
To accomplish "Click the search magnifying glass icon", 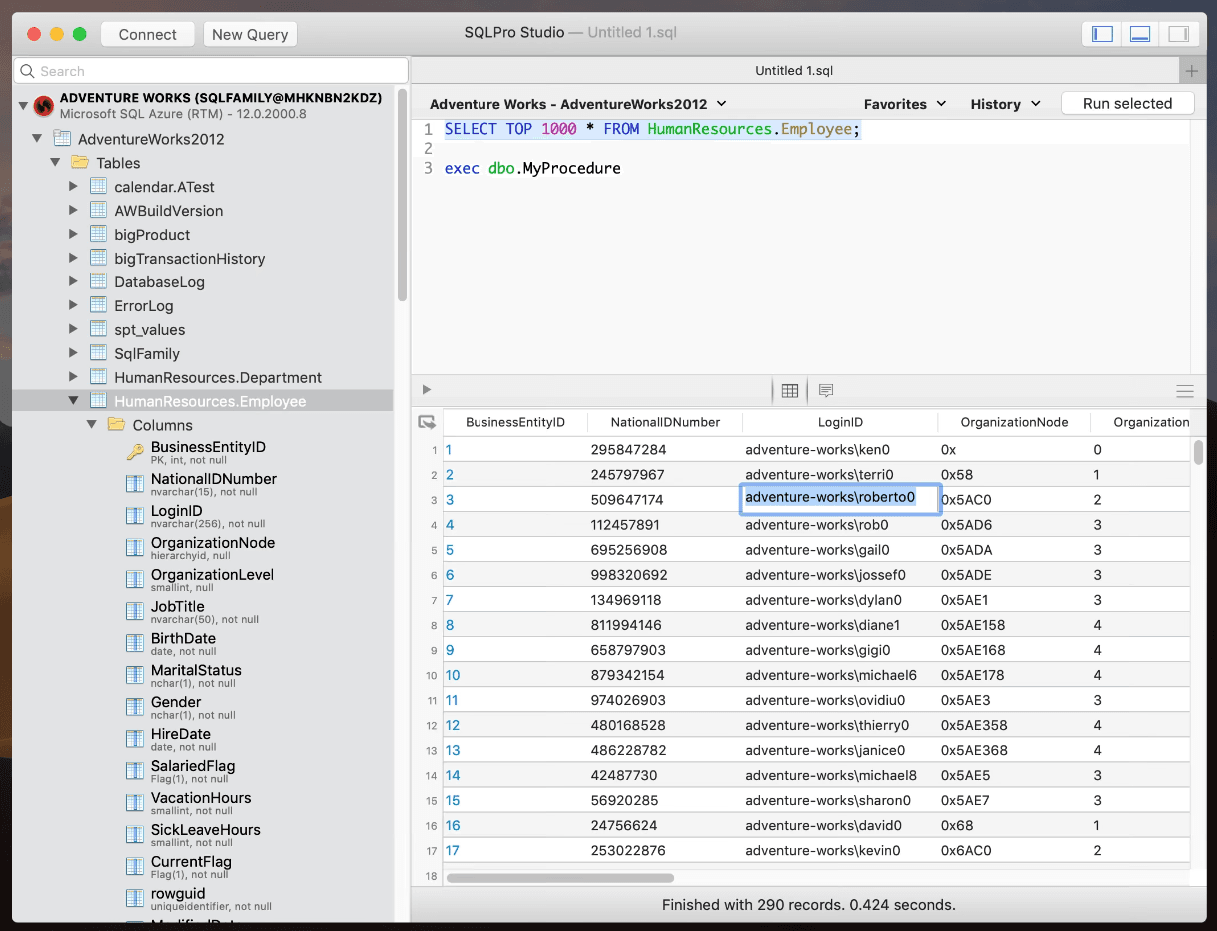I will [26, 71].
